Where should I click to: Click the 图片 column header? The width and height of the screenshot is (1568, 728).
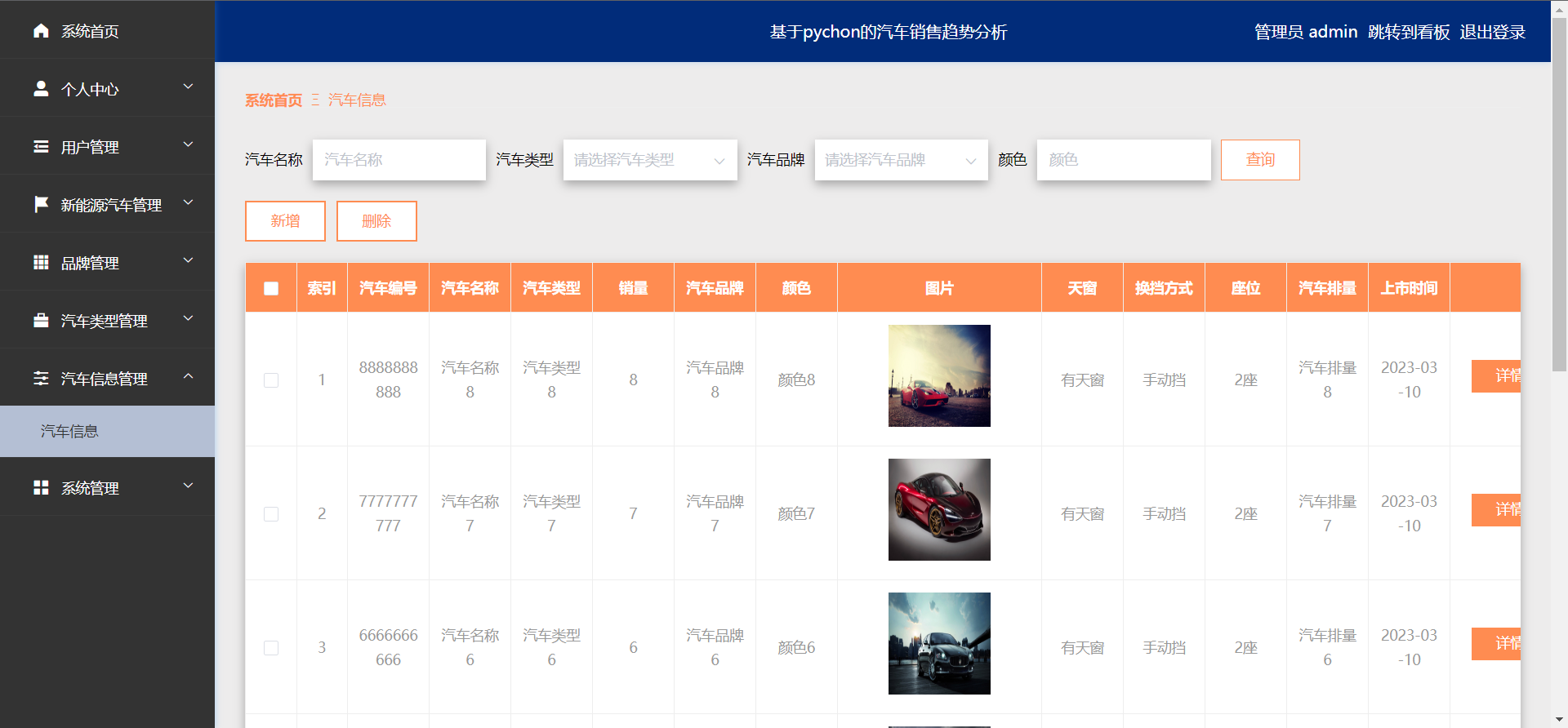click(x=939, y=288)
